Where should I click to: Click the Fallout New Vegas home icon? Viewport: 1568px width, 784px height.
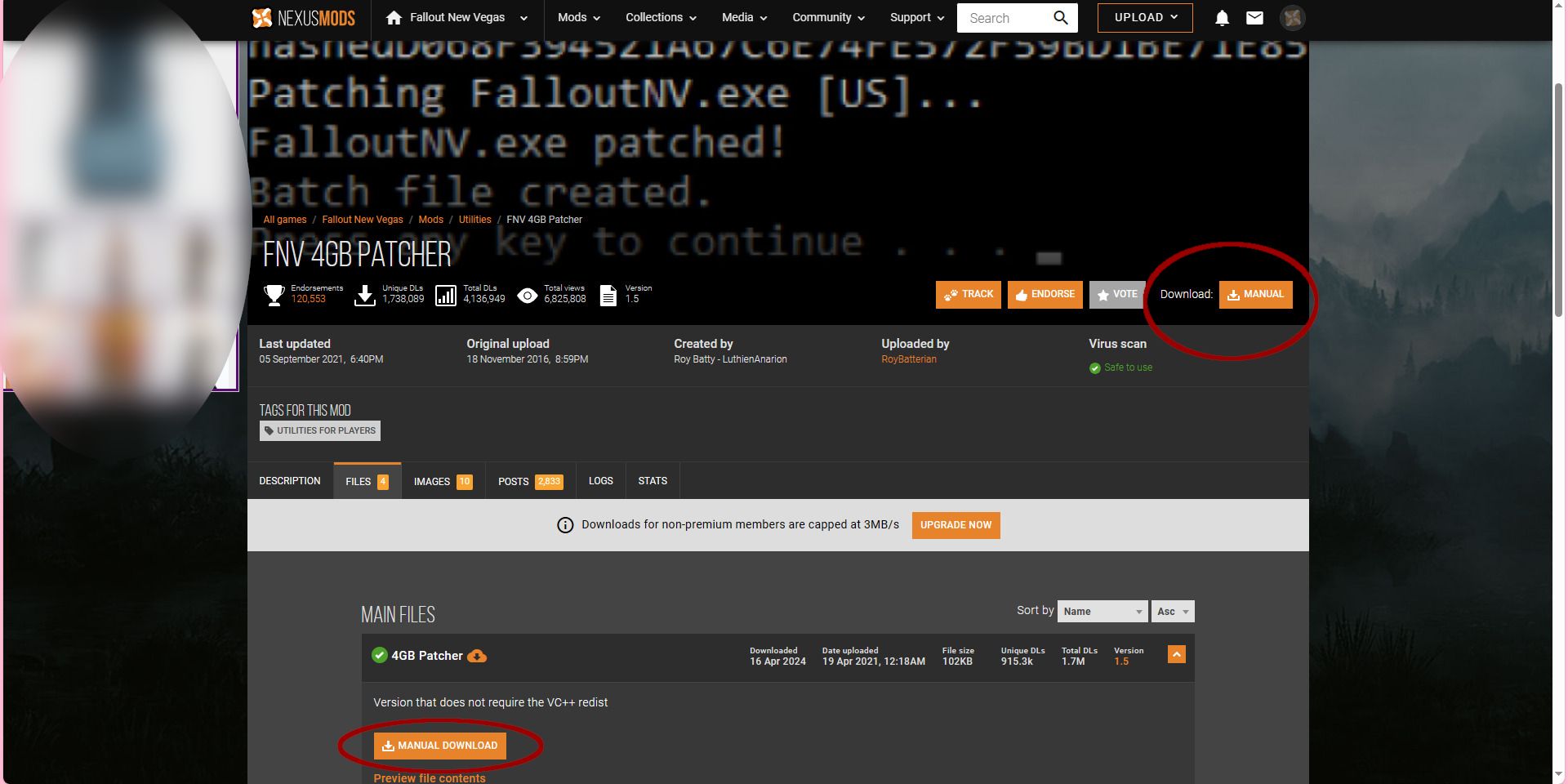394,17
